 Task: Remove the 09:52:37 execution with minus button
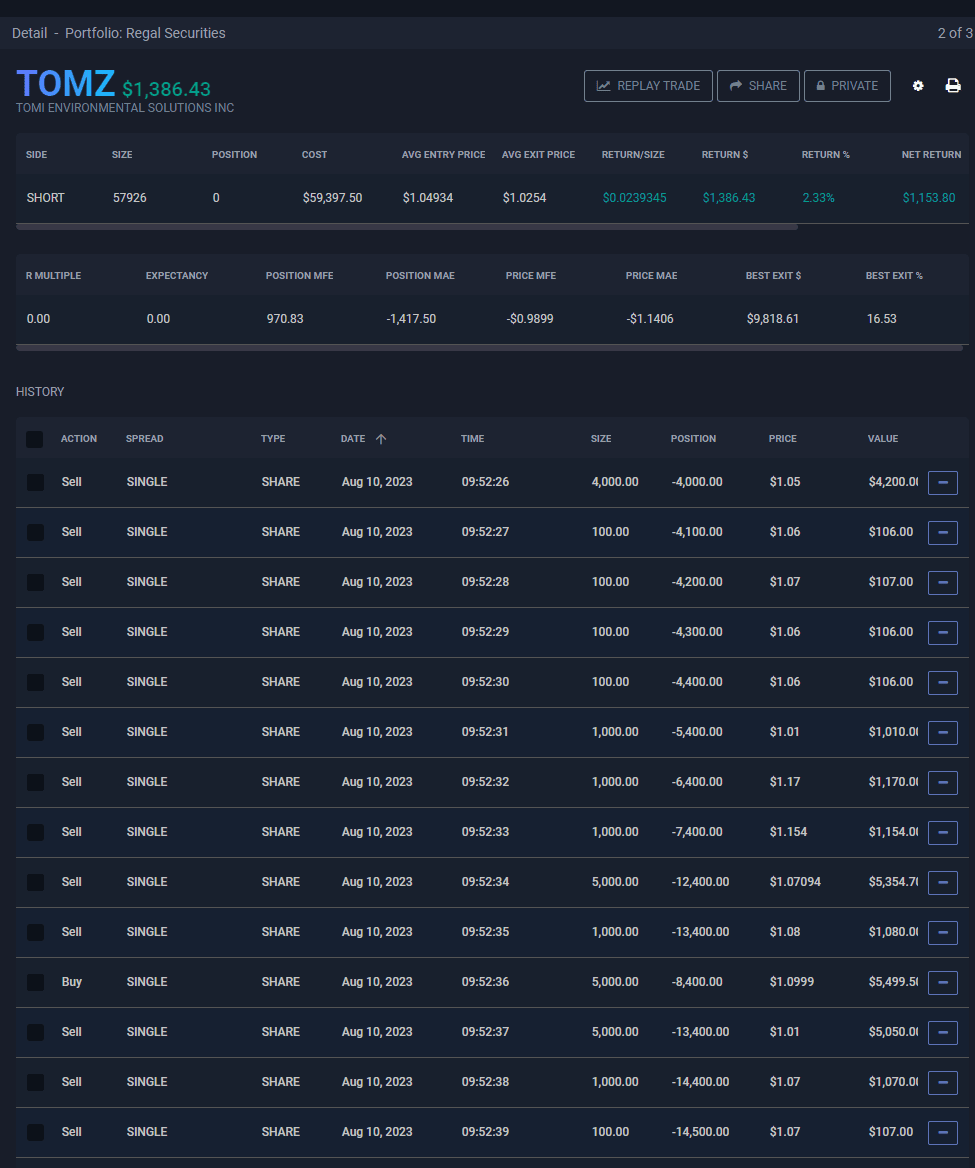[942, 1032]
